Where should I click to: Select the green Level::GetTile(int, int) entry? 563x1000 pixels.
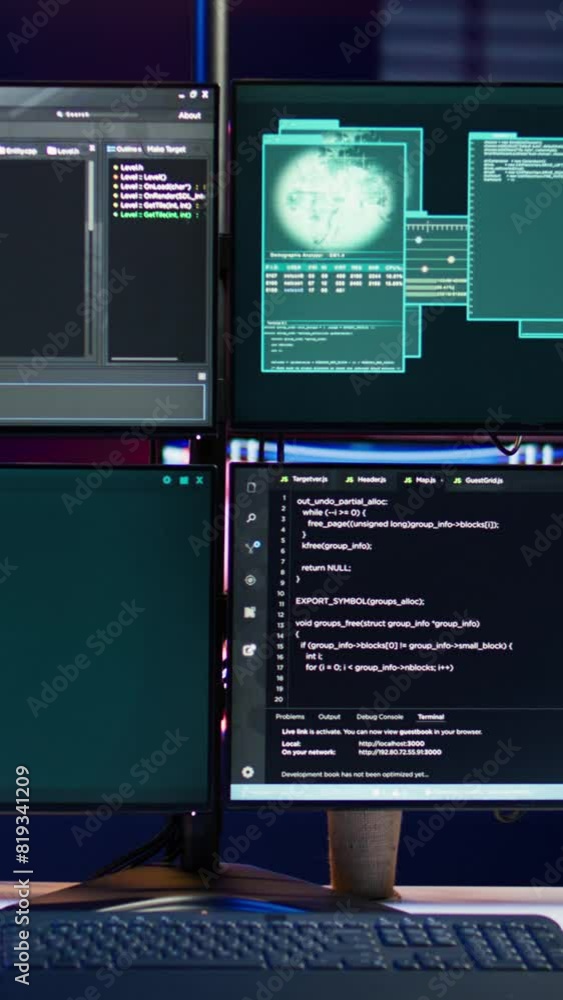click(152, 215)
